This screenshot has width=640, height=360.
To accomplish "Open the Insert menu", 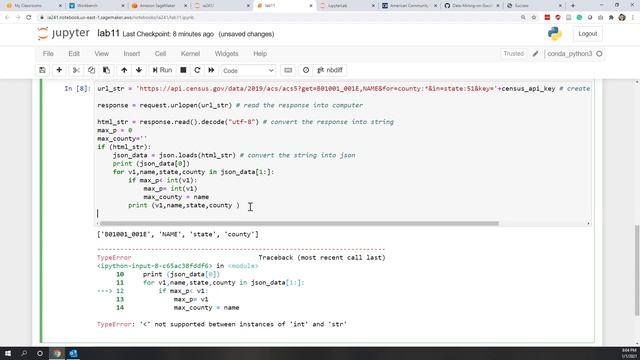I will click(x=131, y=53).
